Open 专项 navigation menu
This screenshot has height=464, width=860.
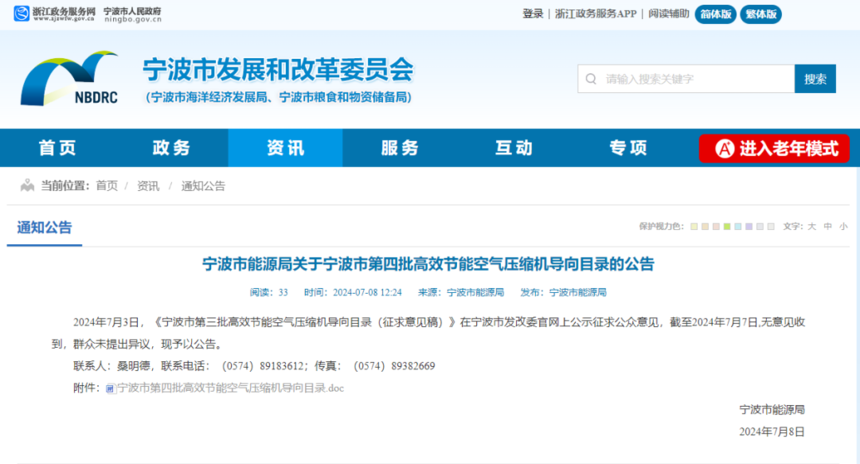[x=629, y=148]
